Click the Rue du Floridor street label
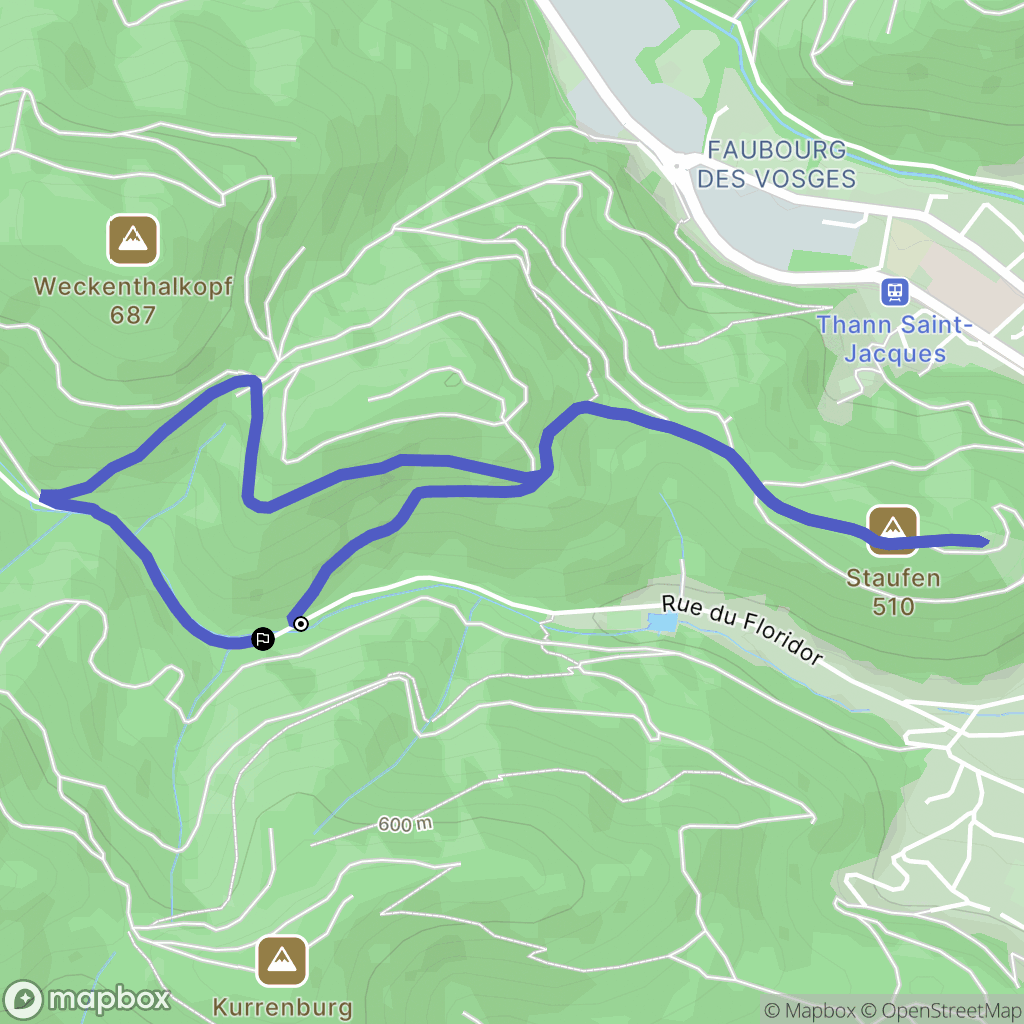 (x=741, y=630)
